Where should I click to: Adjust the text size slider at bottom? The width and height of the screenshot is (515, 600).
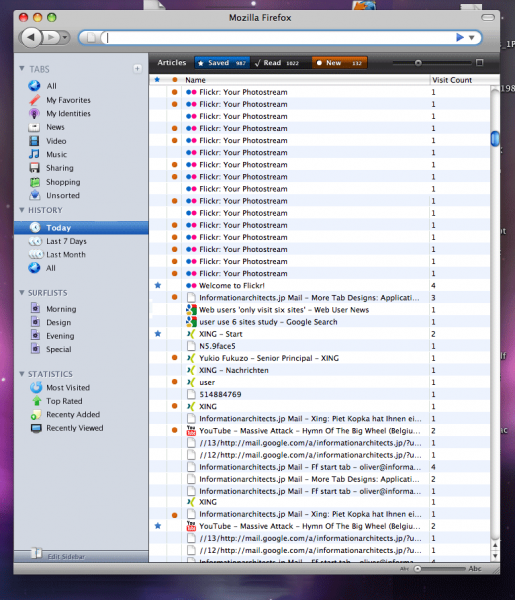[x=418, y=569]
